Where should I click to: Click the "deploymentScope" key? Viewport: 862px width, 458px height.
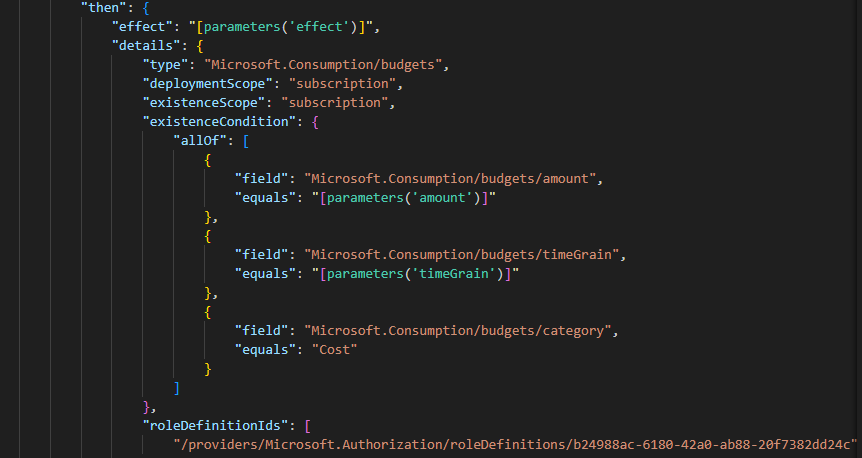point(208,84)
